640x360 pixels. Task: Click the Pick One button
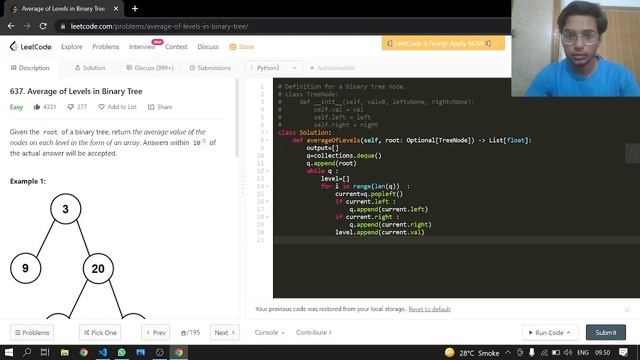(100, 333)
